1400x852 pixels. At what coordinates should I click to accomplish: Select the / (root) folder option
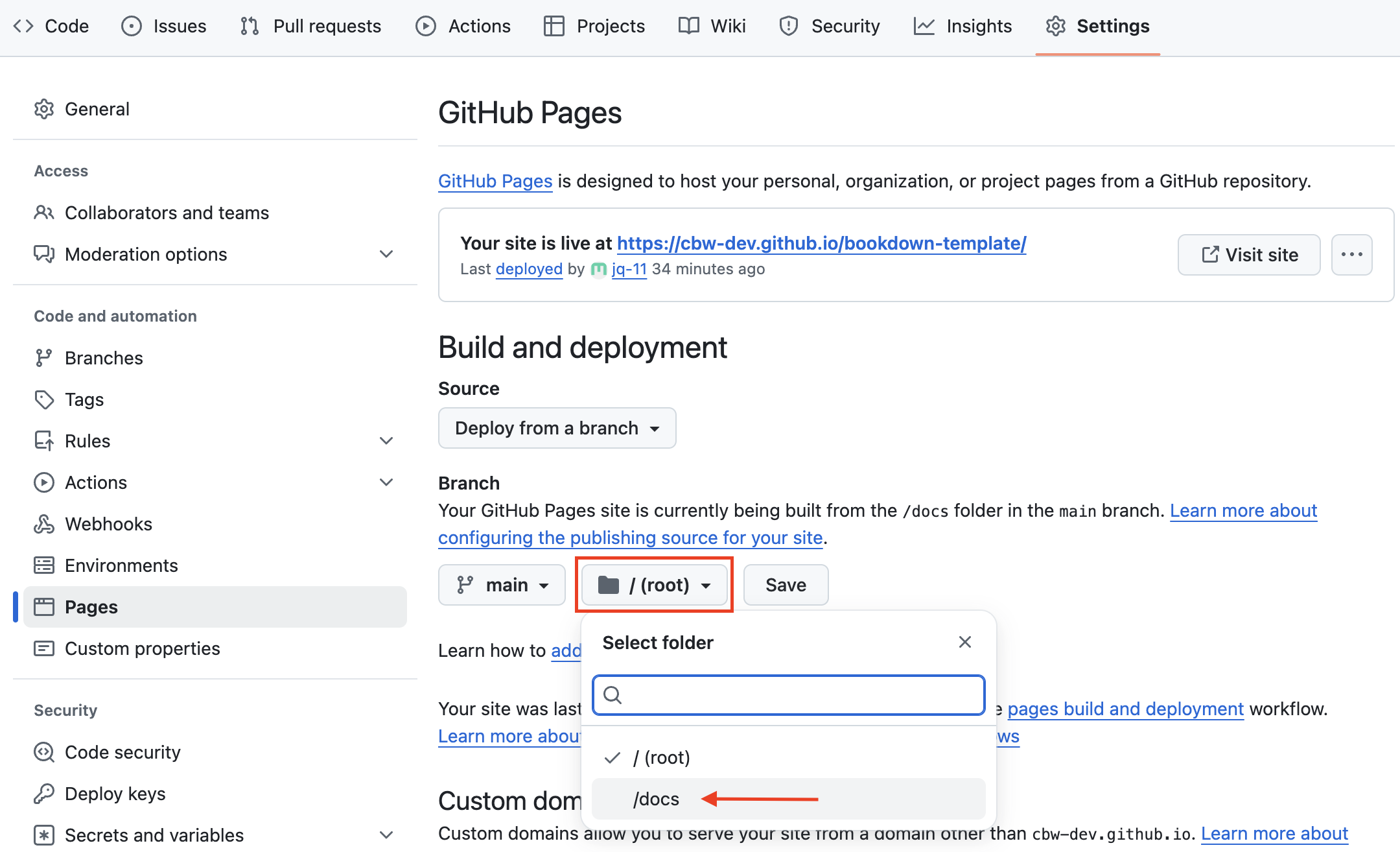(x=661, y=757)
